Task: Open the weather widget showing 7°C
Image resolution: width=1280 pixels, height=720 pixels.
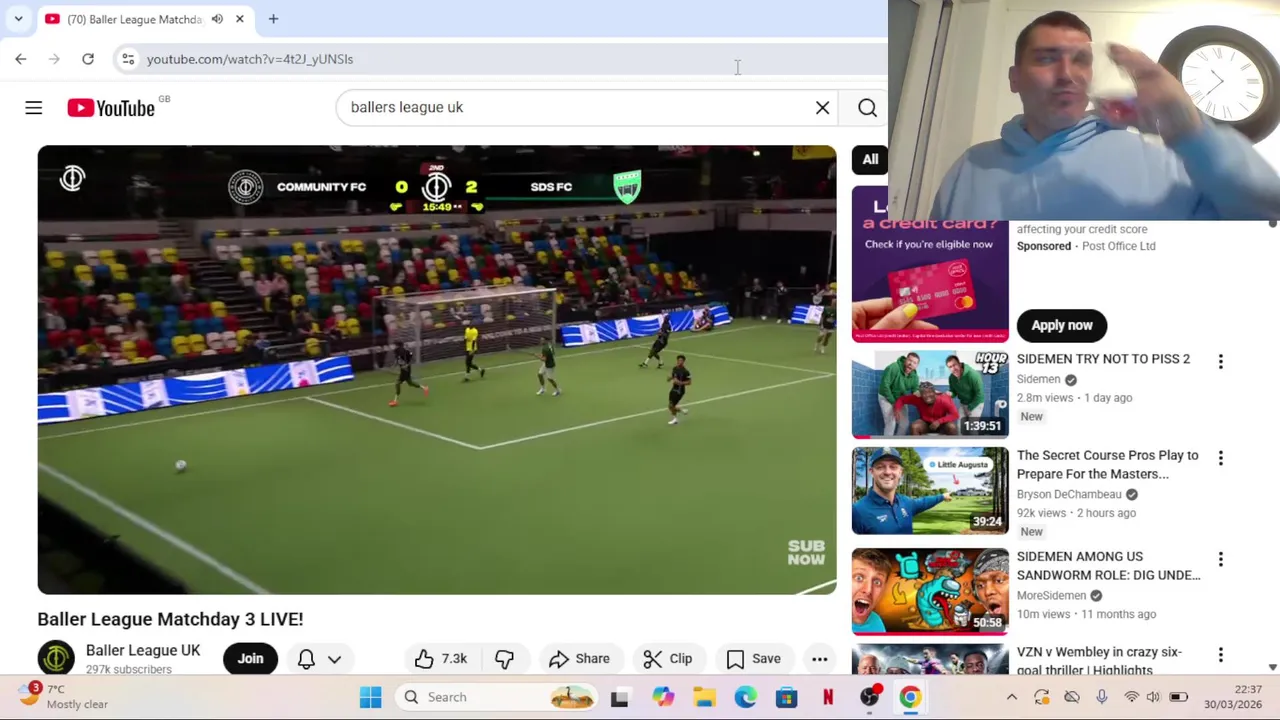Action: coord(64,696)
